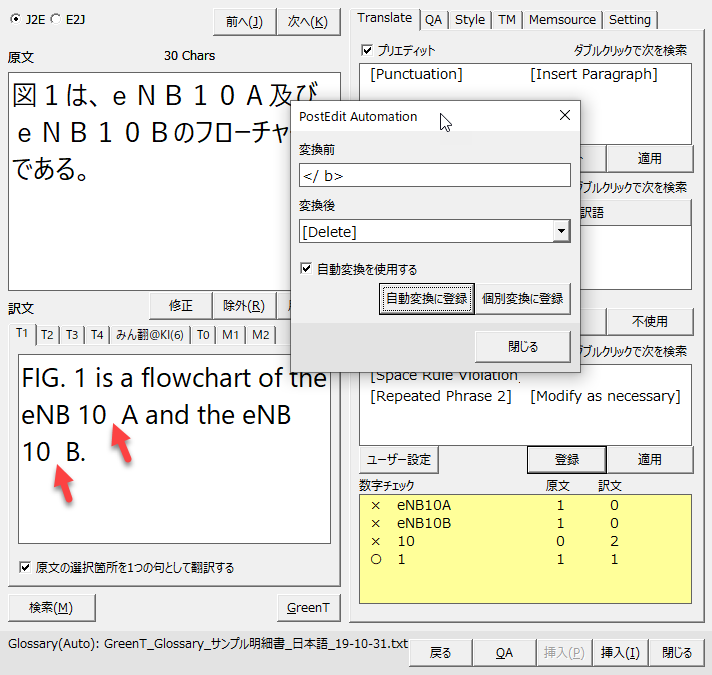
Task: Click the 自動変換に登録 button
Action: point(426,299)
